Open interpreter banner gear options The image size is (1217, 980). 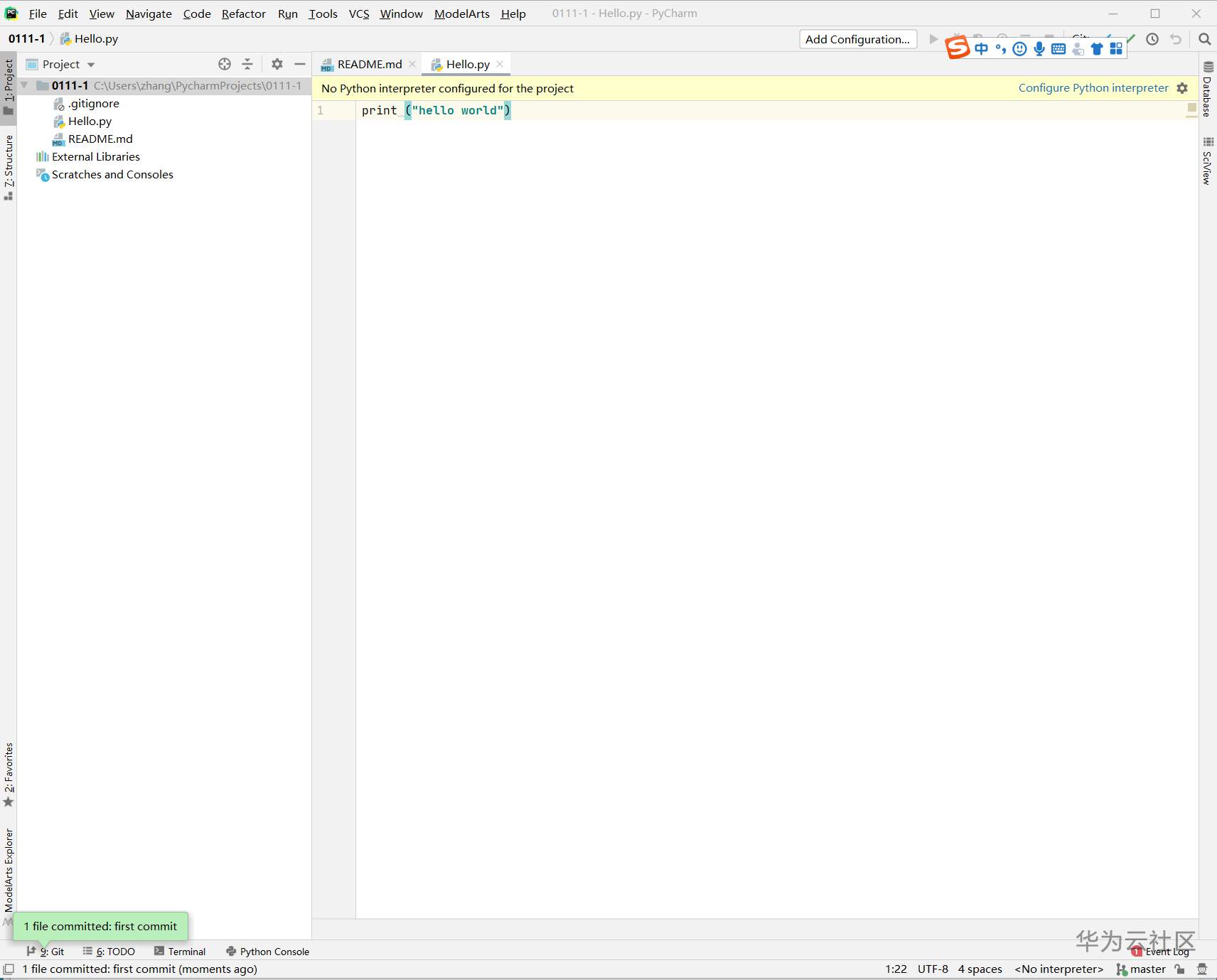[x=1182, y=88]
